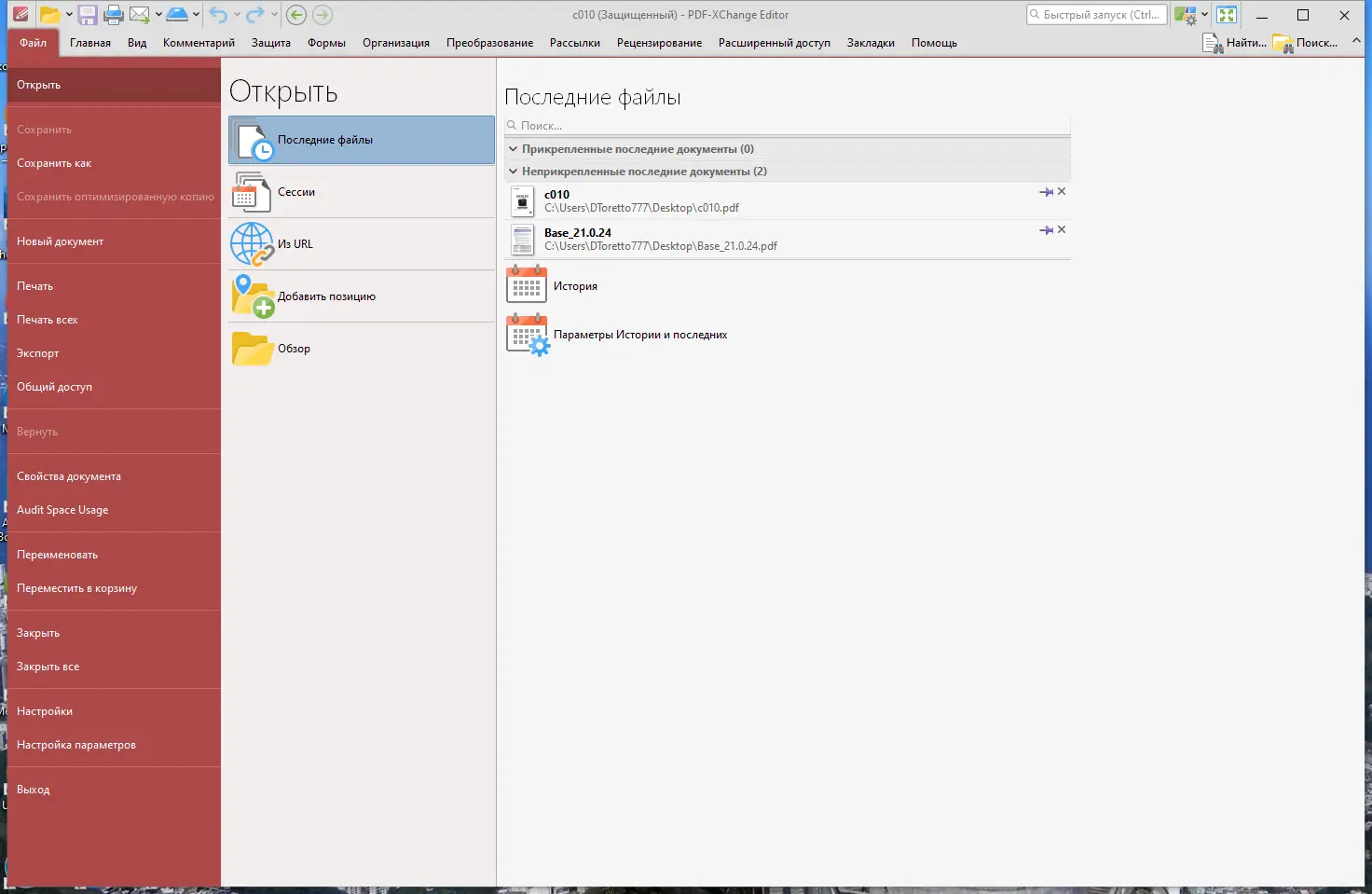Select "Свойства документа" in the File menu
Viewport: 1372px width, 894px height.
[x=69, y=475]
